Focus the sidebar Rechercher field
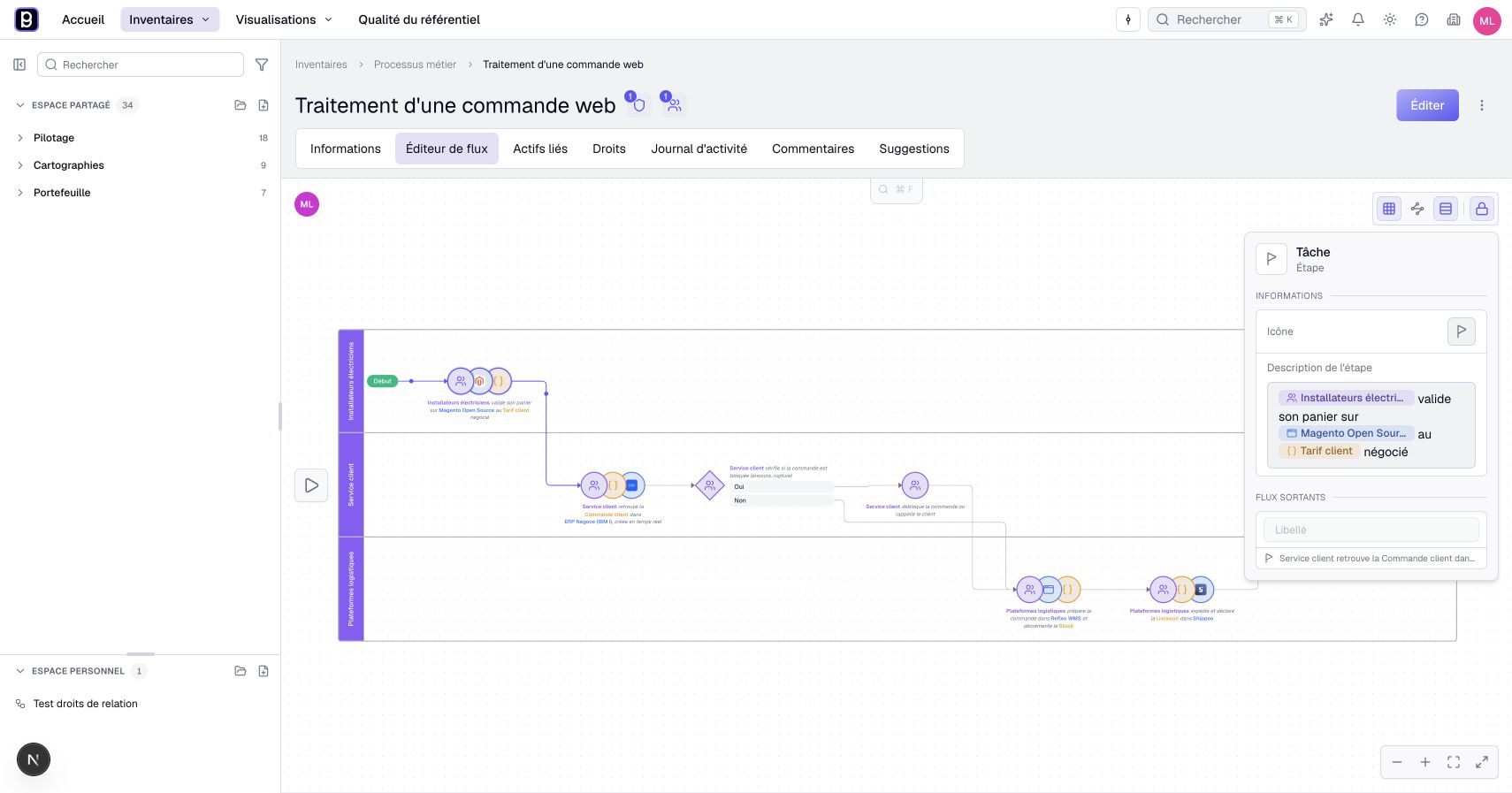 pos(141,65)
